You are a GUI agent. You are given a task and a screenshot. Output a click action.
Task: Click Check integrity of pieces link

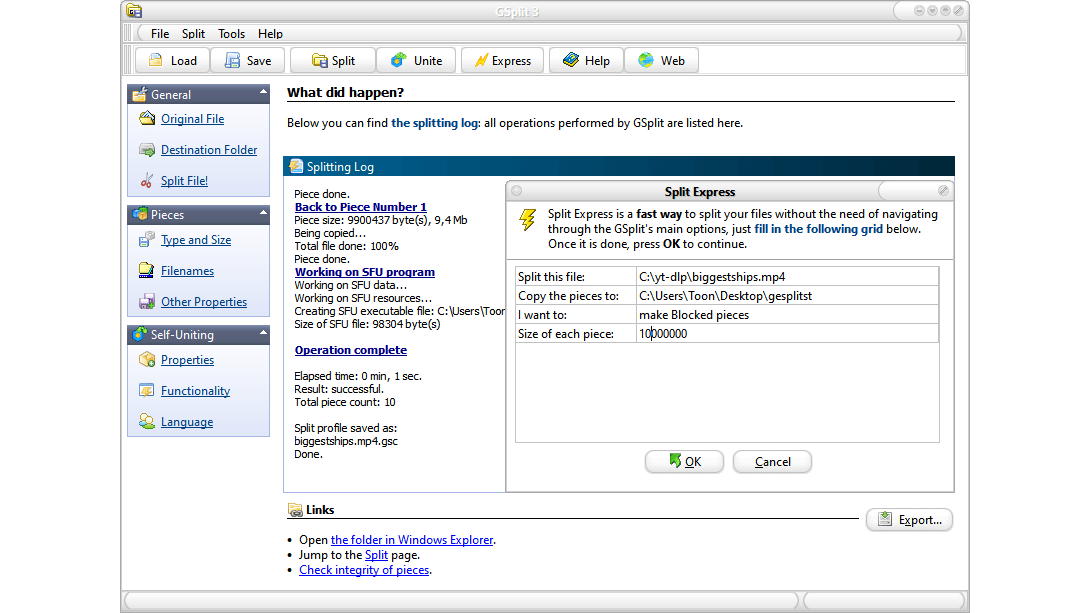tap(364, 570)
